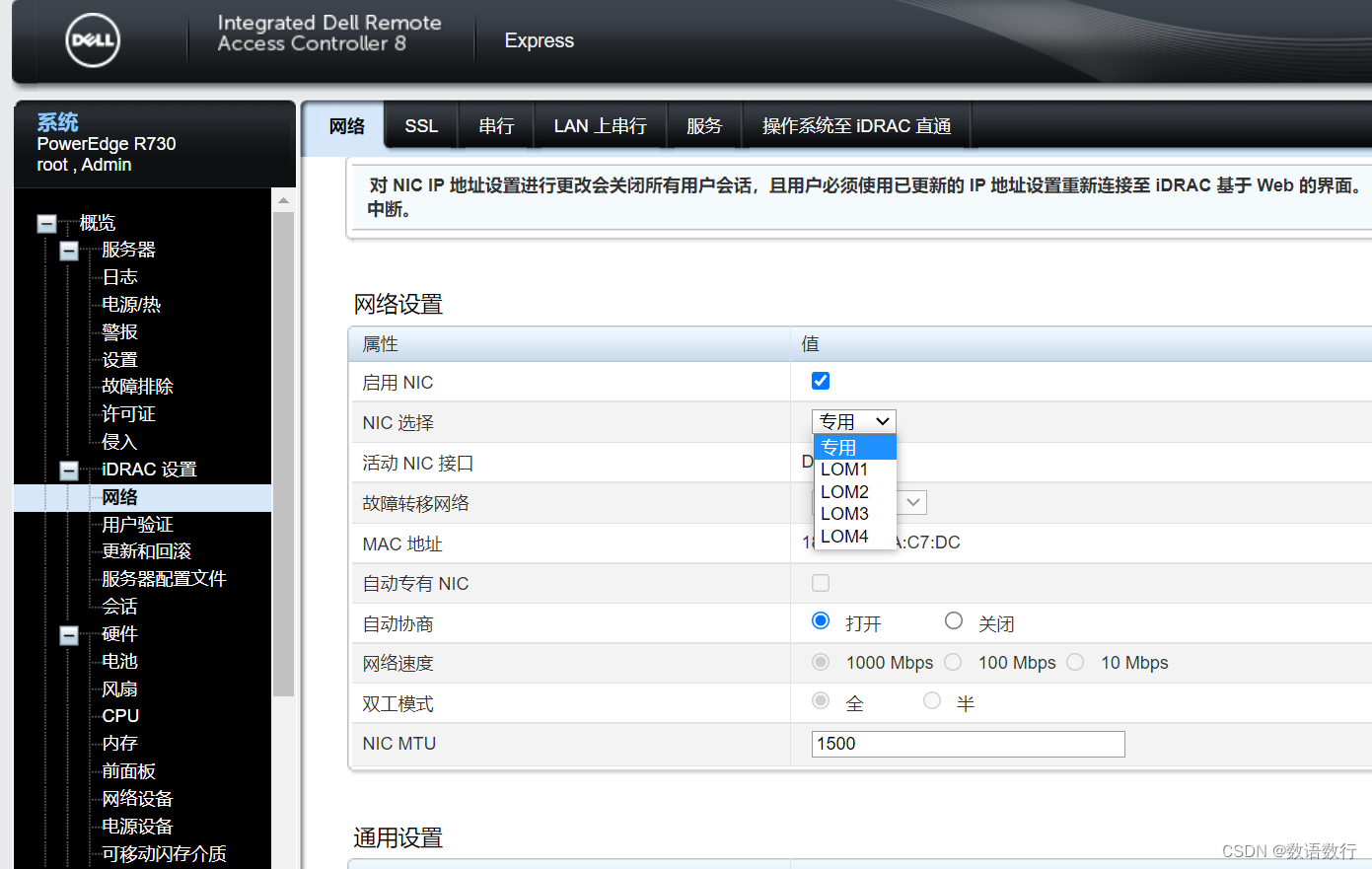
Task: Switch to the SSL tab
Action: coord(421,125)
